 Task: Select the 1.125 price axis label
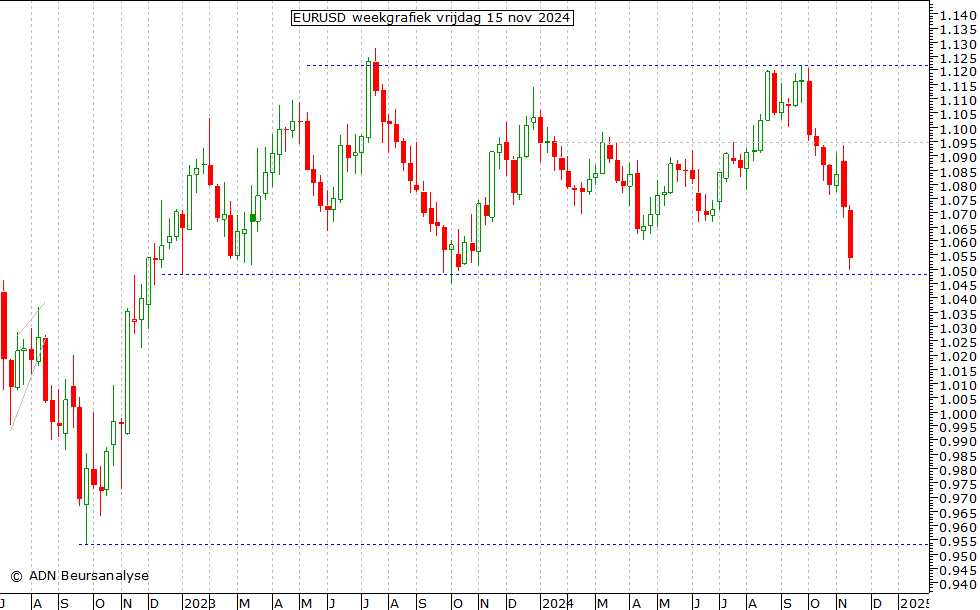pyautogui.click(x=958, y=58)
